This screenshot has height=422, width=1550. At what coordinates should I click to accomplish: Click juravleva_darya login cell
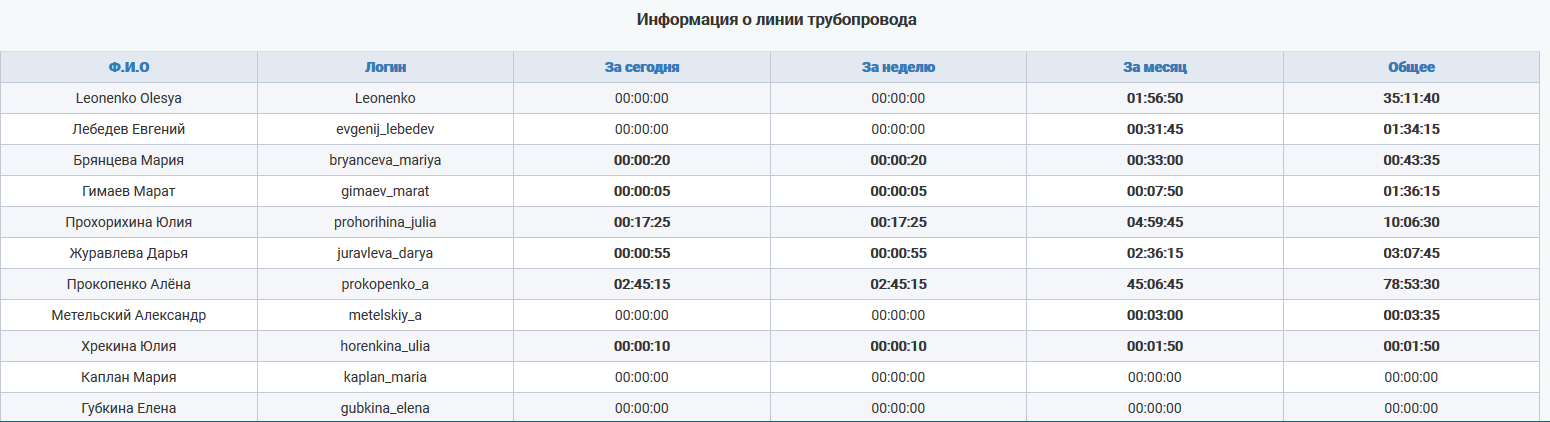pyautogui.click(x=385, y=253)
